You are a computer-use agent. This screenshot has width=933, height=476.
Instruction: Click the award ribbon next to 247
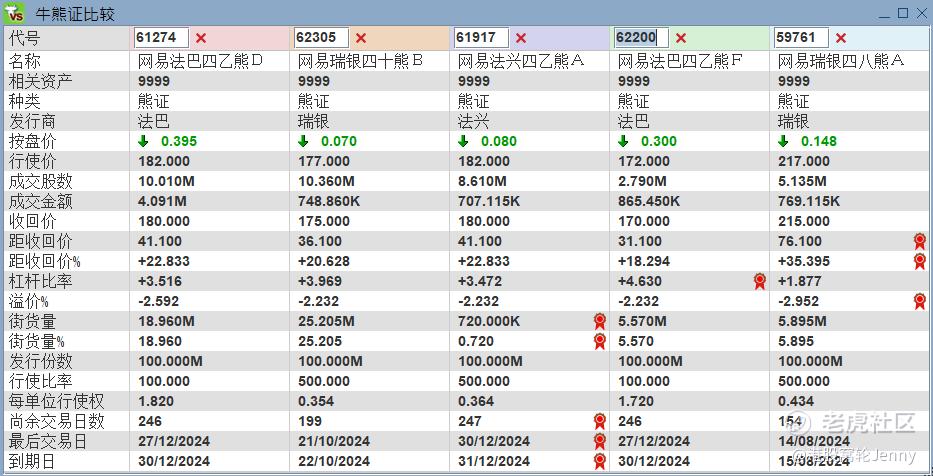tap(600, 421)
